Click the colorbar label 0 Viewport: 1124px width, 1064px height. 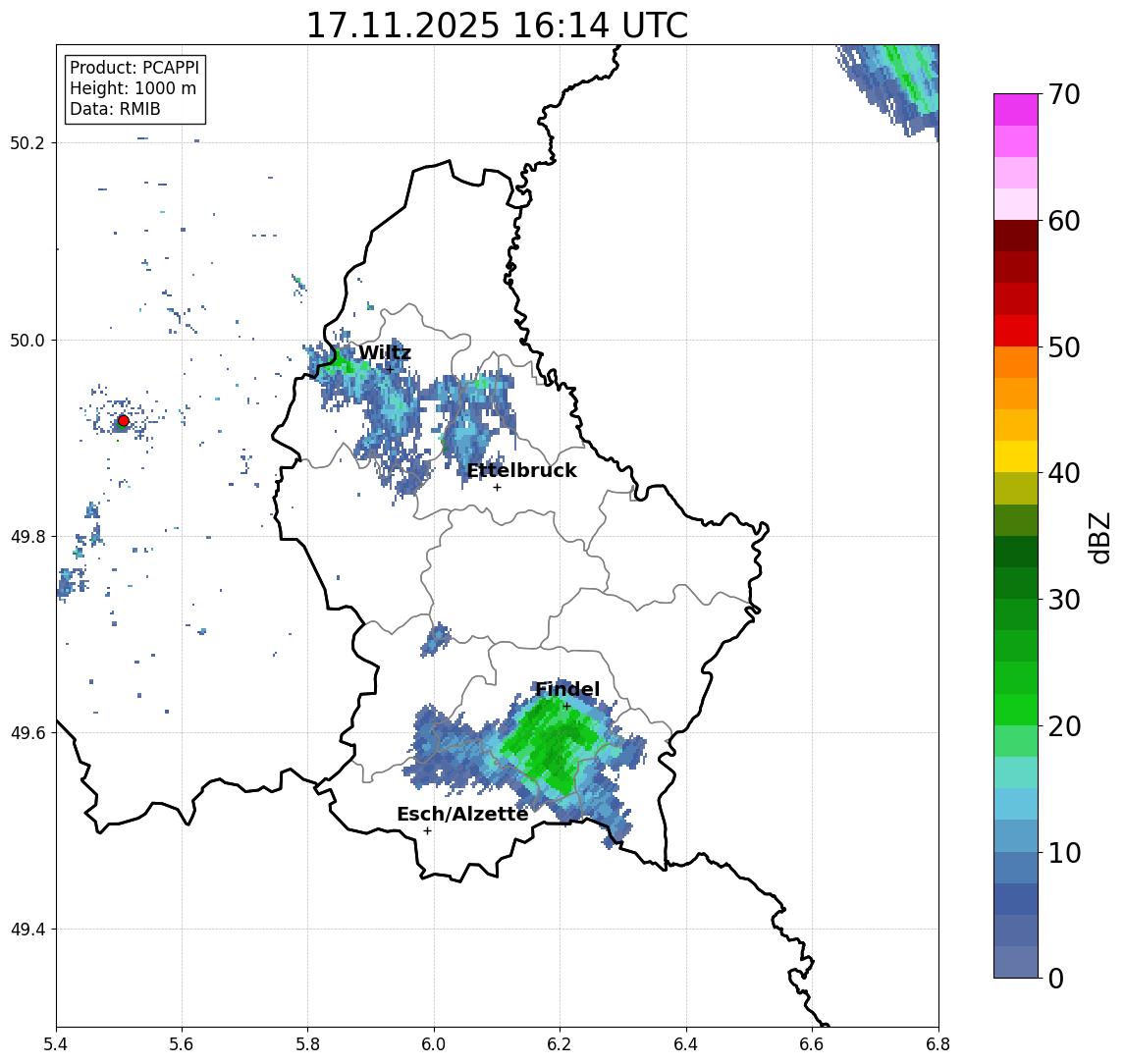pos(1056,978)
